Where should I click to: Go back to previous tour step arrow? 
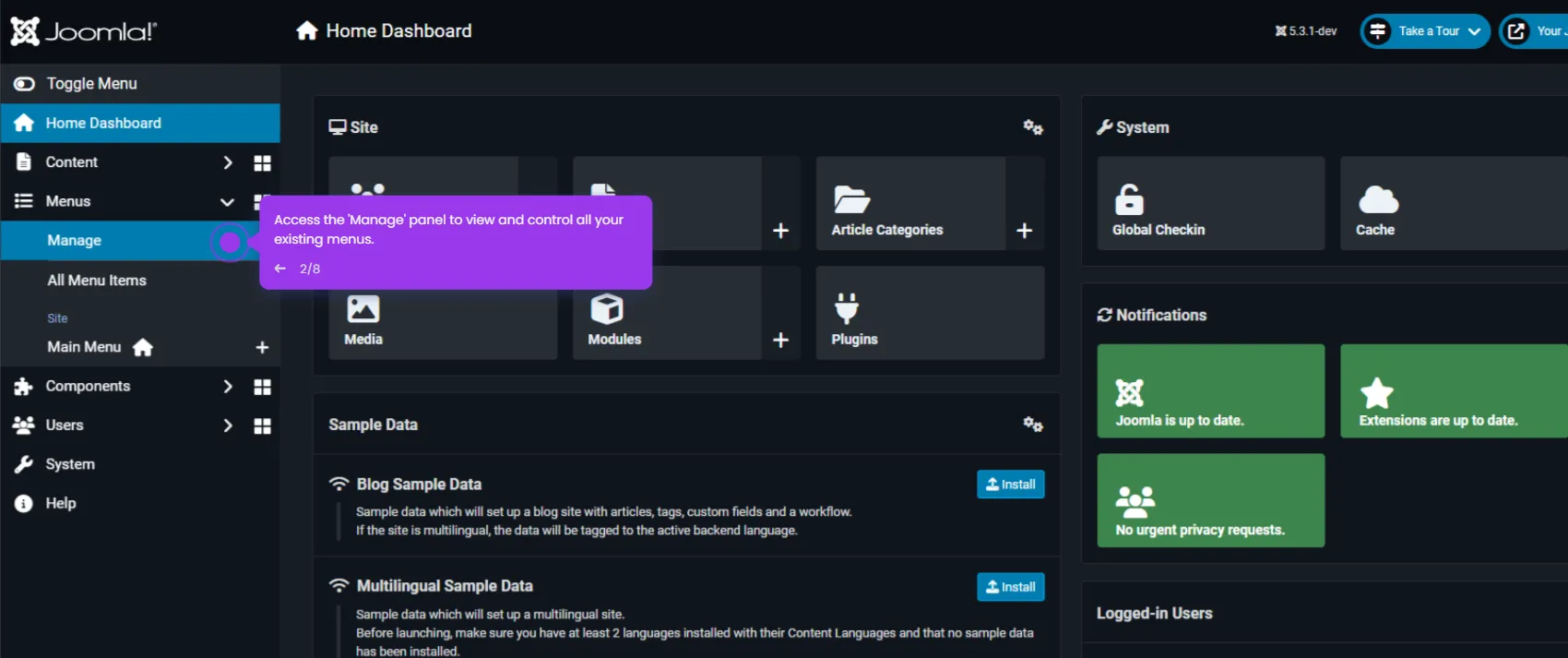tap(280, 269)
